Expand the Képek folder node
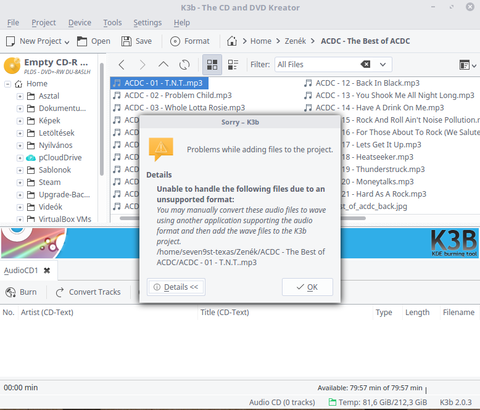Image resolution: width=480 pixels, height=410 pixels. click(x=20, y=121)
